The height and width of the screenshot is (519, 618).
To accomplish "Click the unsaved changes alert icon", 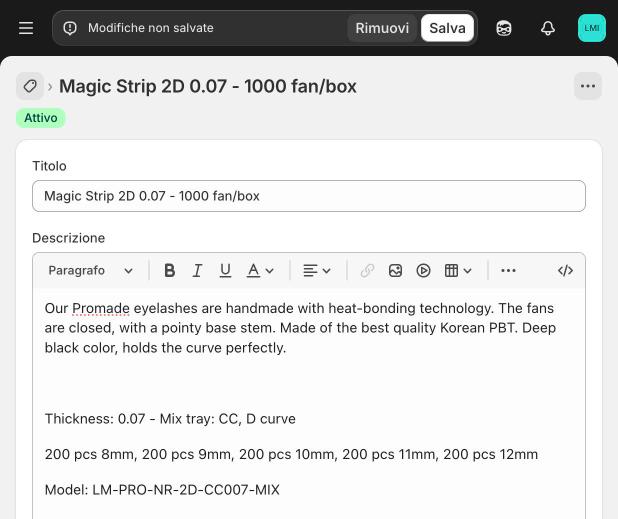I will coord(70,28).
